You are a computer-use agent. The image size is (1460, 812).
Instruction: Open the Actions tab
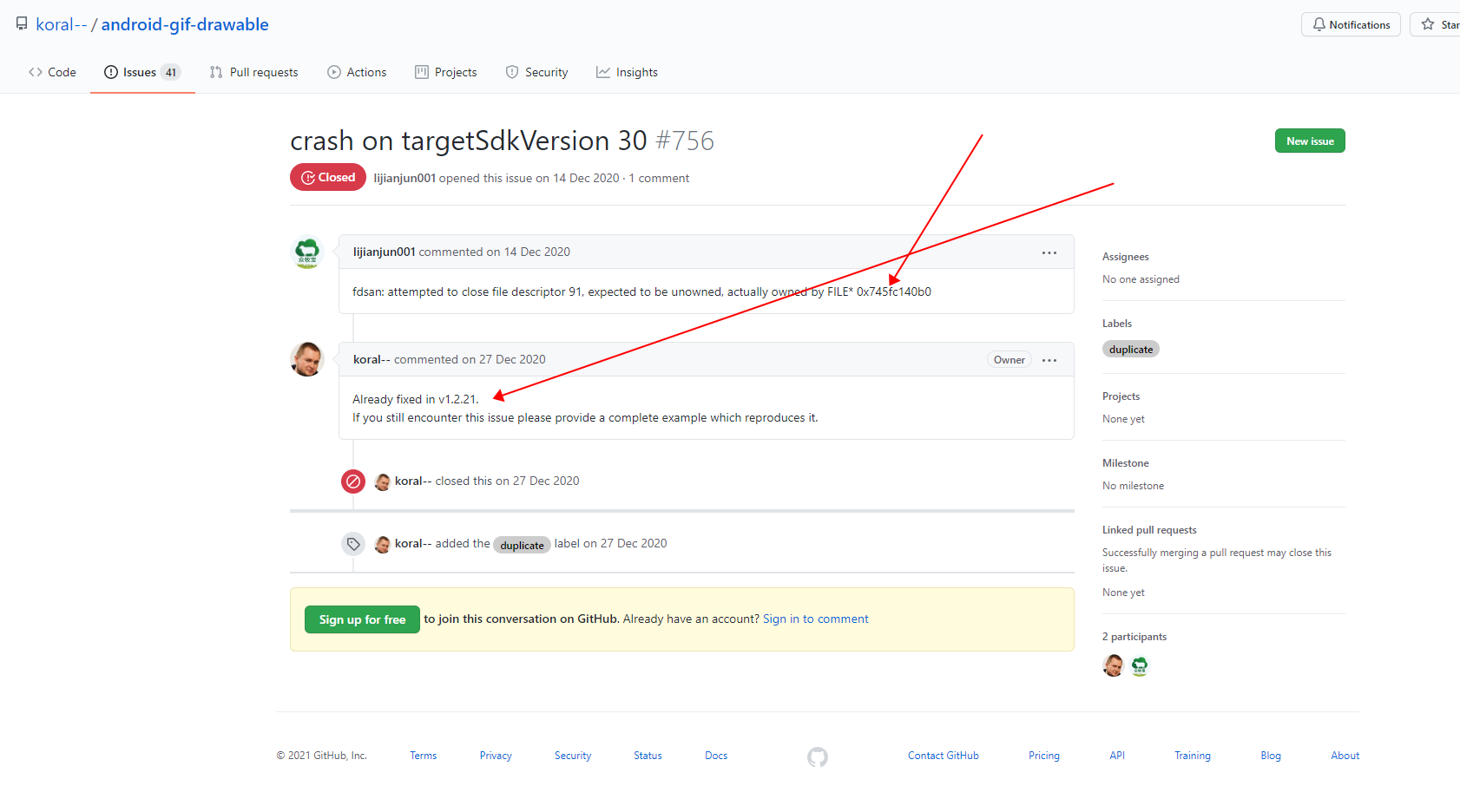coord(357,72)
